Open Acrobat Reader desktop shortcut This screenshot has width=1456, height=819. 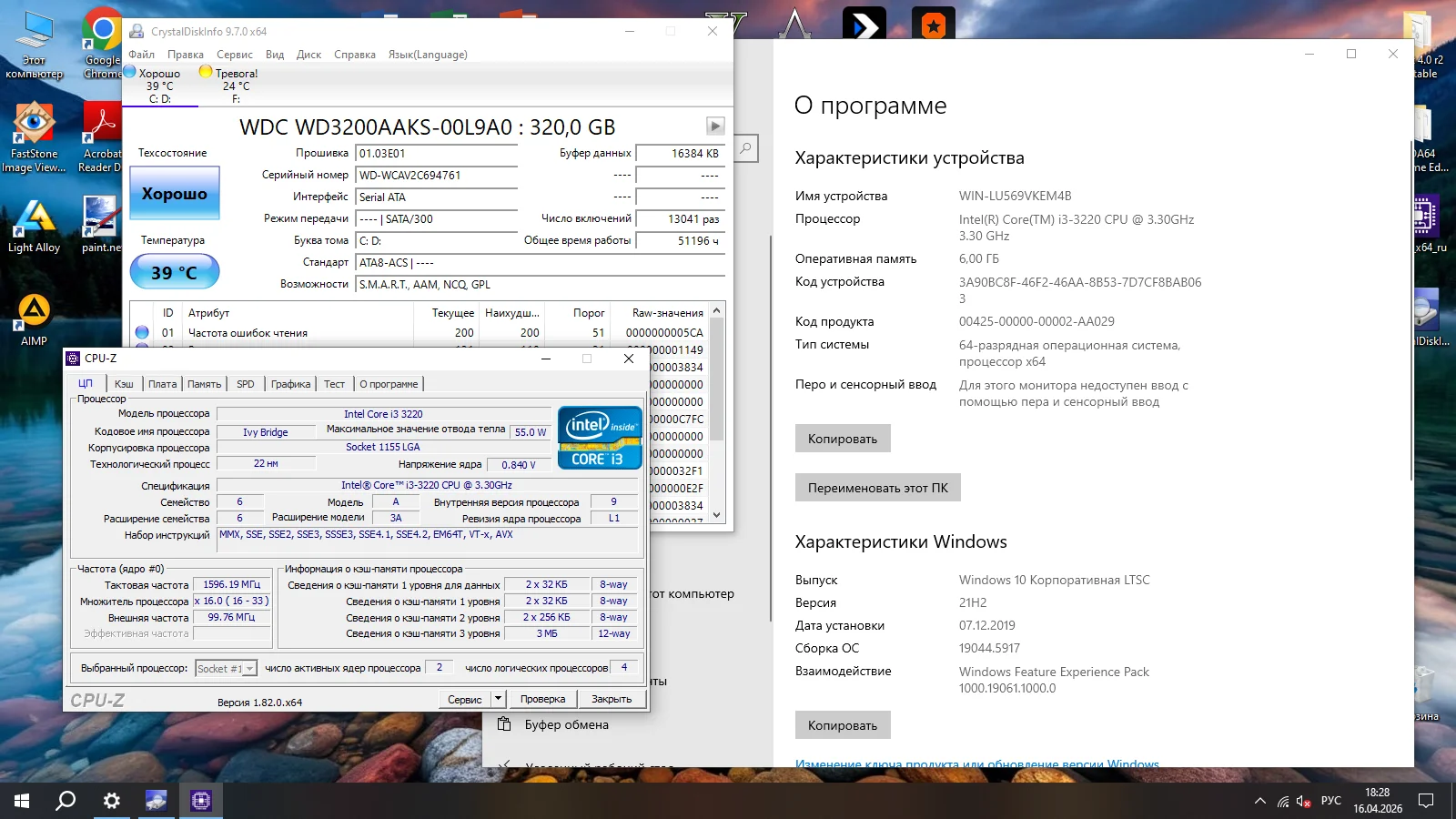pos(101,136)
